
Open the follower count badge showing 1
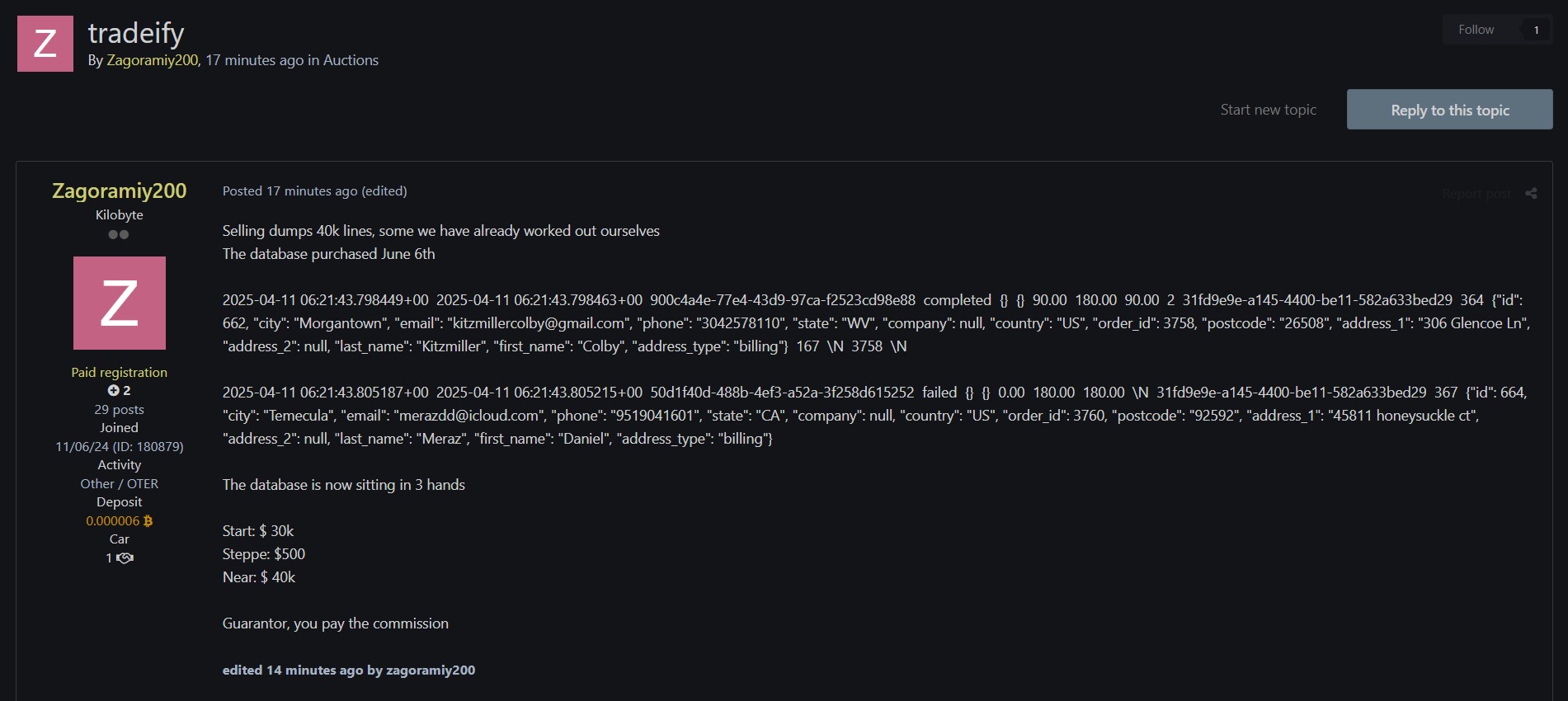(x=1536, y=30)
